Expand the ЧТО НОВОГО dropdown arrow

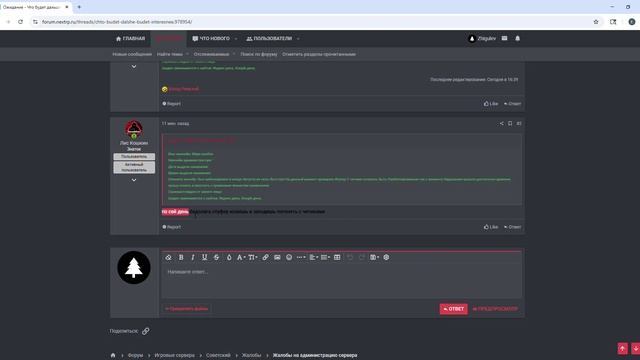click(x=236, y=39)
